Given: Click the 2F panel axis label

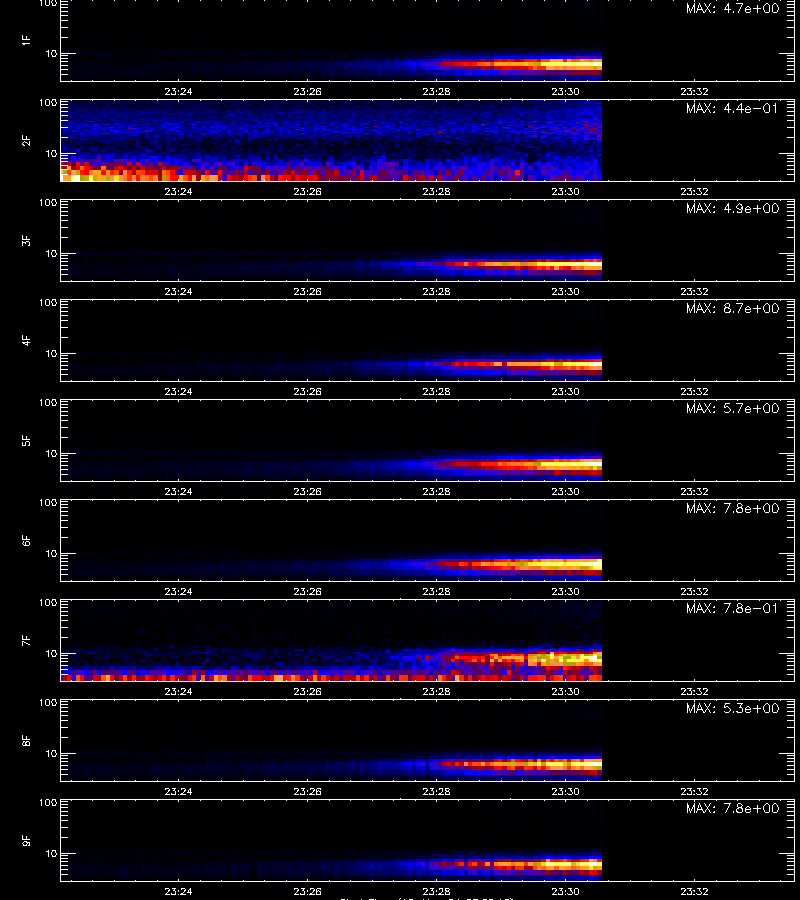Looking at the screenshot, I should click(26, 141).
